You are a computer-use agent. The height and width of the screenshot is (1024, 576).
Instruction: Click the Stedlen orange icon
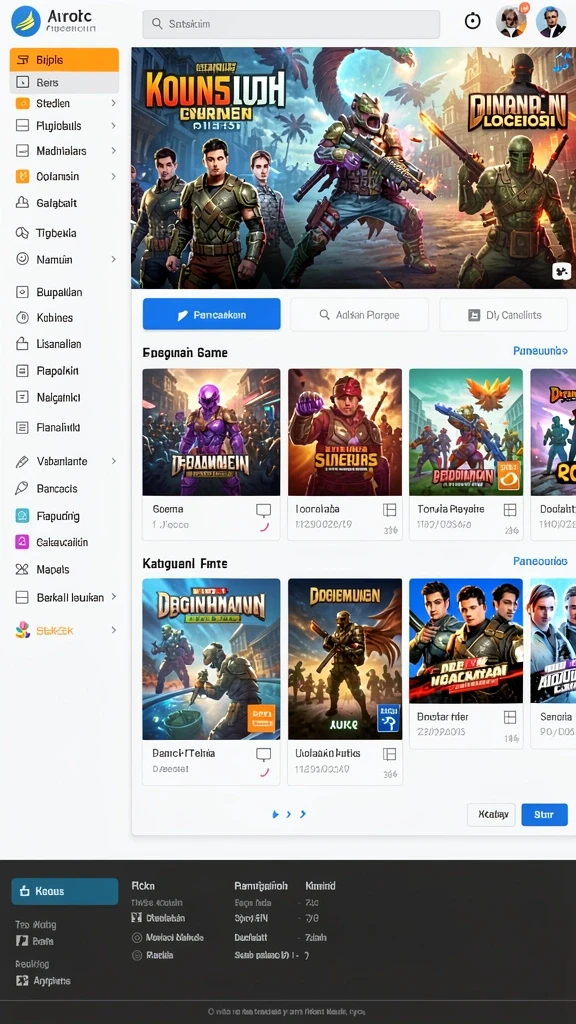tap(22, 103)
